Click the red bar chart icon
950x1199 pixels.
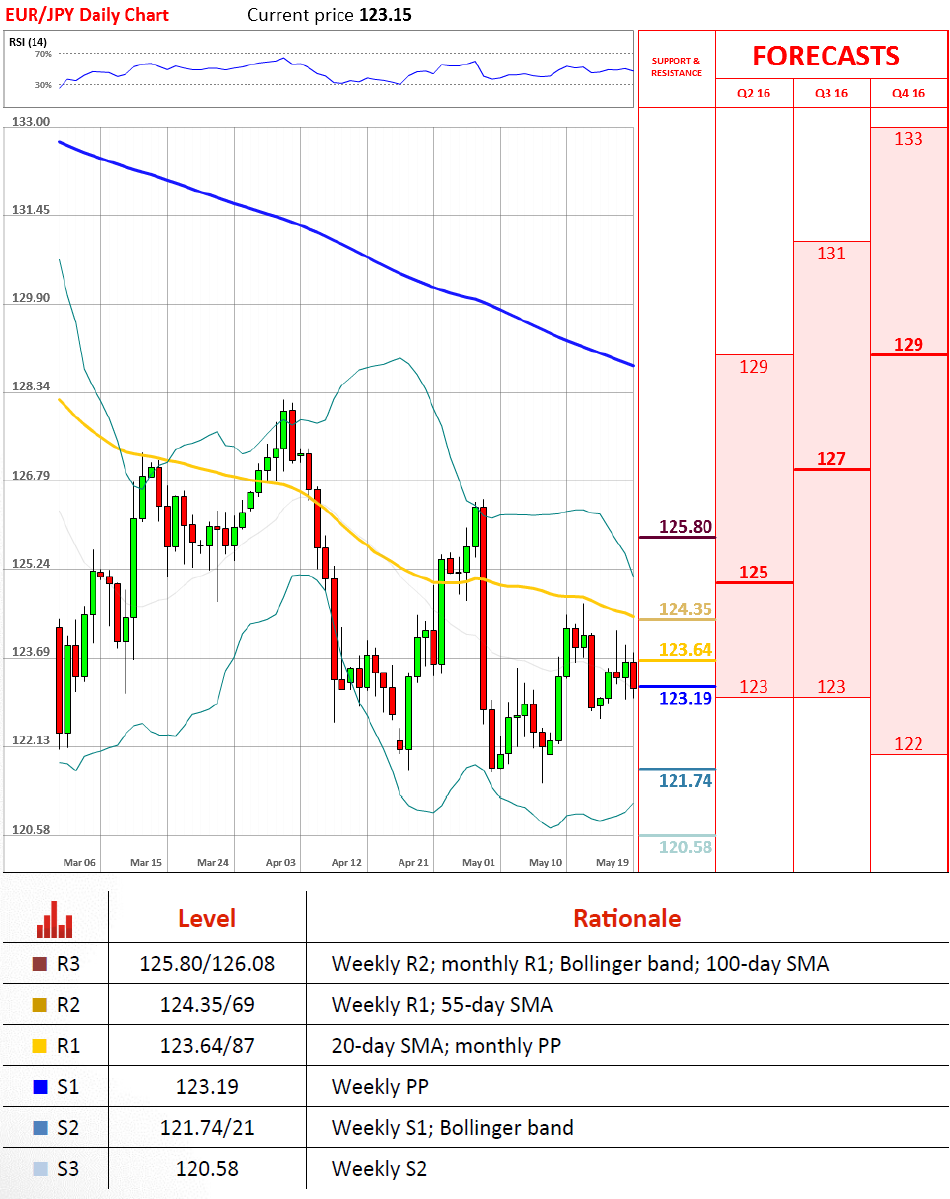(54, 919)
